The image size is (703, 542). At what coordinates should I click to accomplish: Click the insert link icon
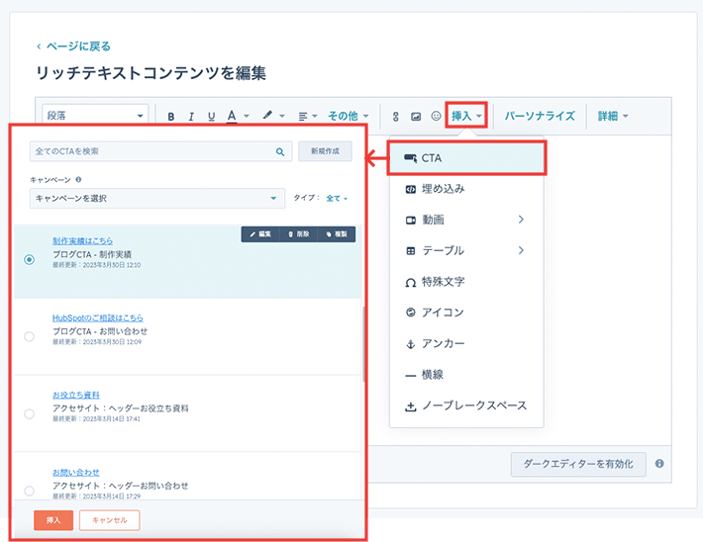395,117
